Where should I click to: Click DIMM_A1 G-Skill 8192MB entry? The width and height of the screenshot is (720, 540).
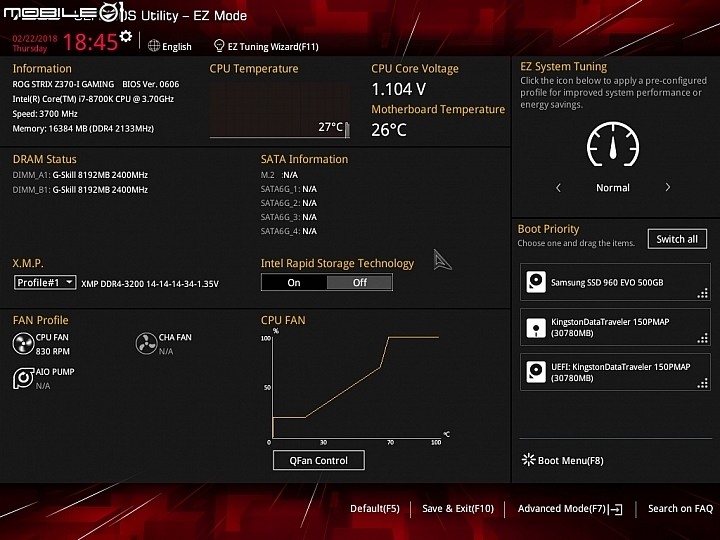pos(80,175)
